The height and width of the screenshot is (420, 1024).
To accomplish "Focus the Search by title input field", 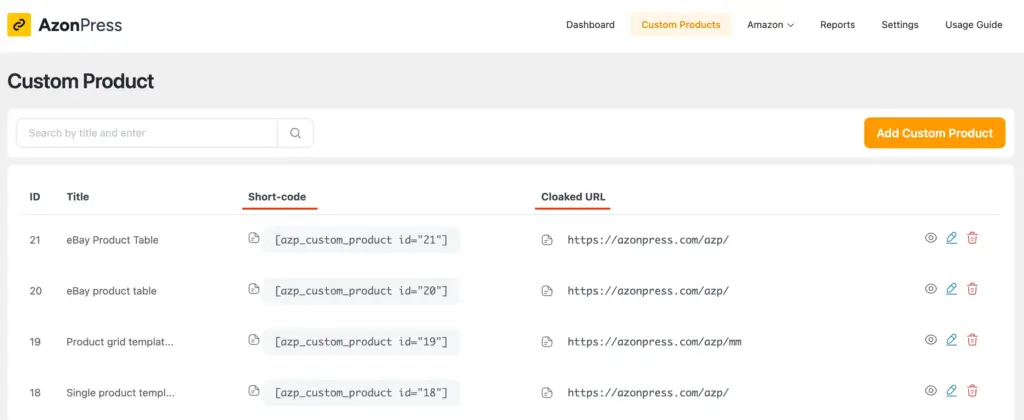I will [147, 133].
